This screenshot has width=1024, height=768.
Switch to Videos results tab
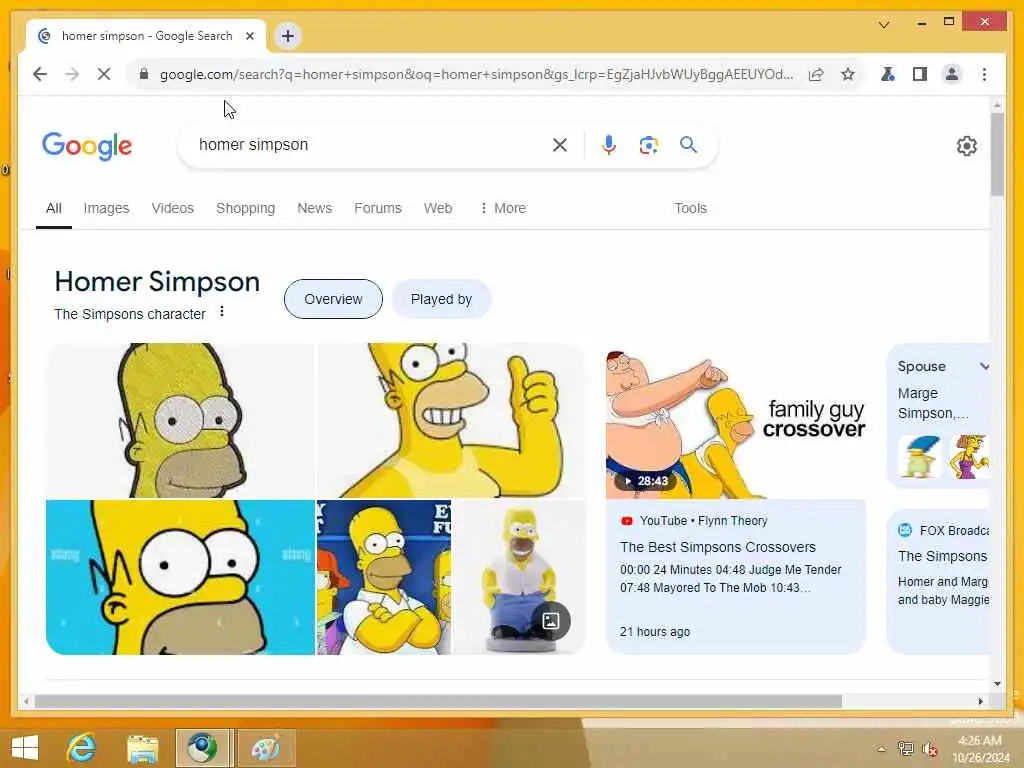pyautogui.click(x=172, y=208)
